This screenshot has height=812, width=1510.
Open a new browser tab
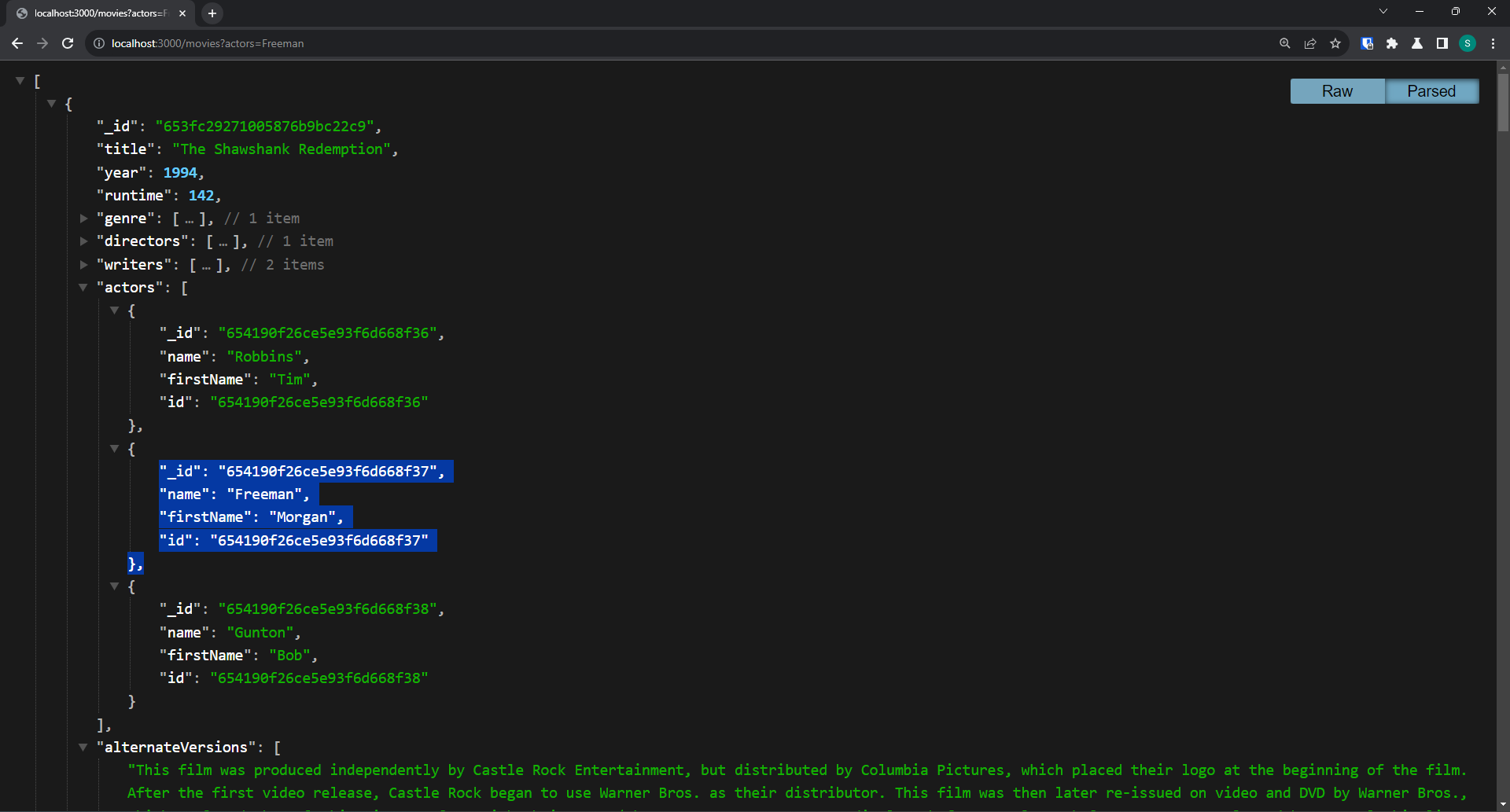point(212,13)
